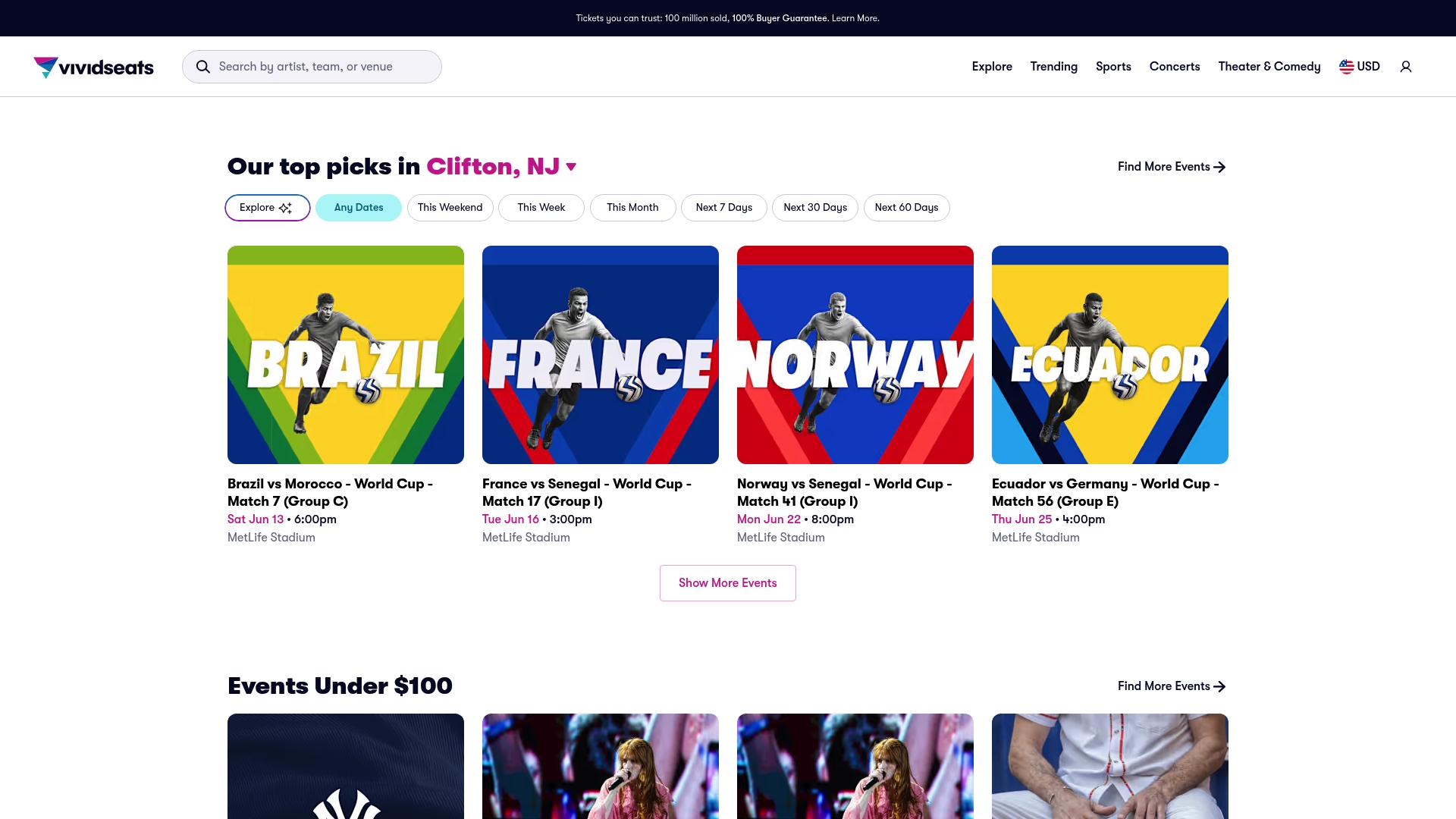
Task: Select the Any Dates filter
Action: coord(359,208)
